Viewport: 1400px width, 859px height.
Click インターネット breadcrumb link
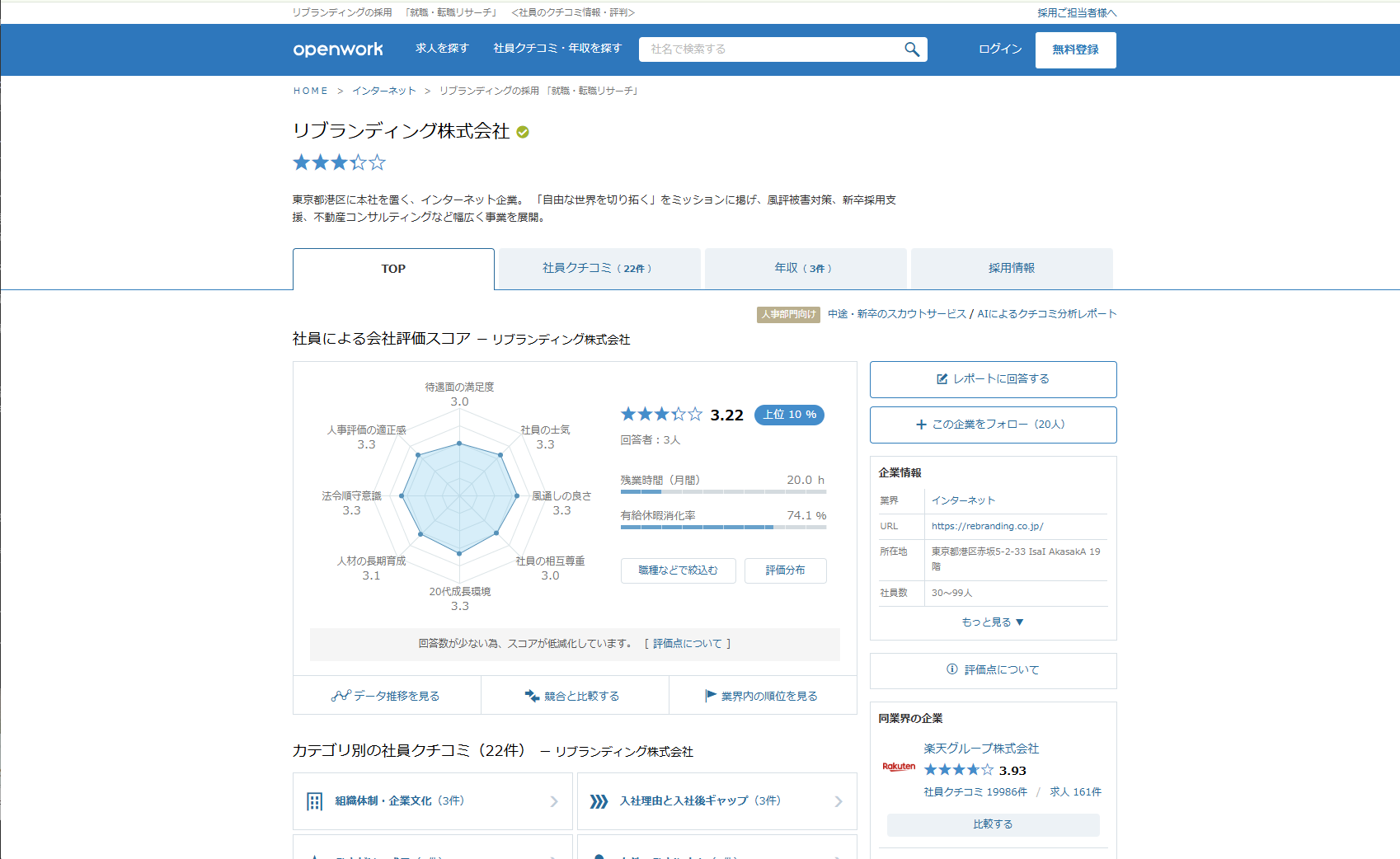click(384, 91)
